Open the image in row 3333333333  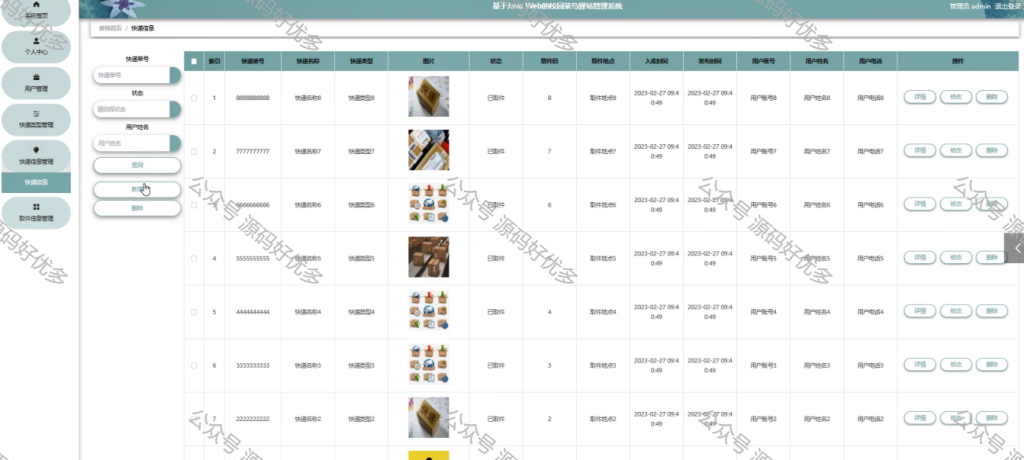(428, 365)
